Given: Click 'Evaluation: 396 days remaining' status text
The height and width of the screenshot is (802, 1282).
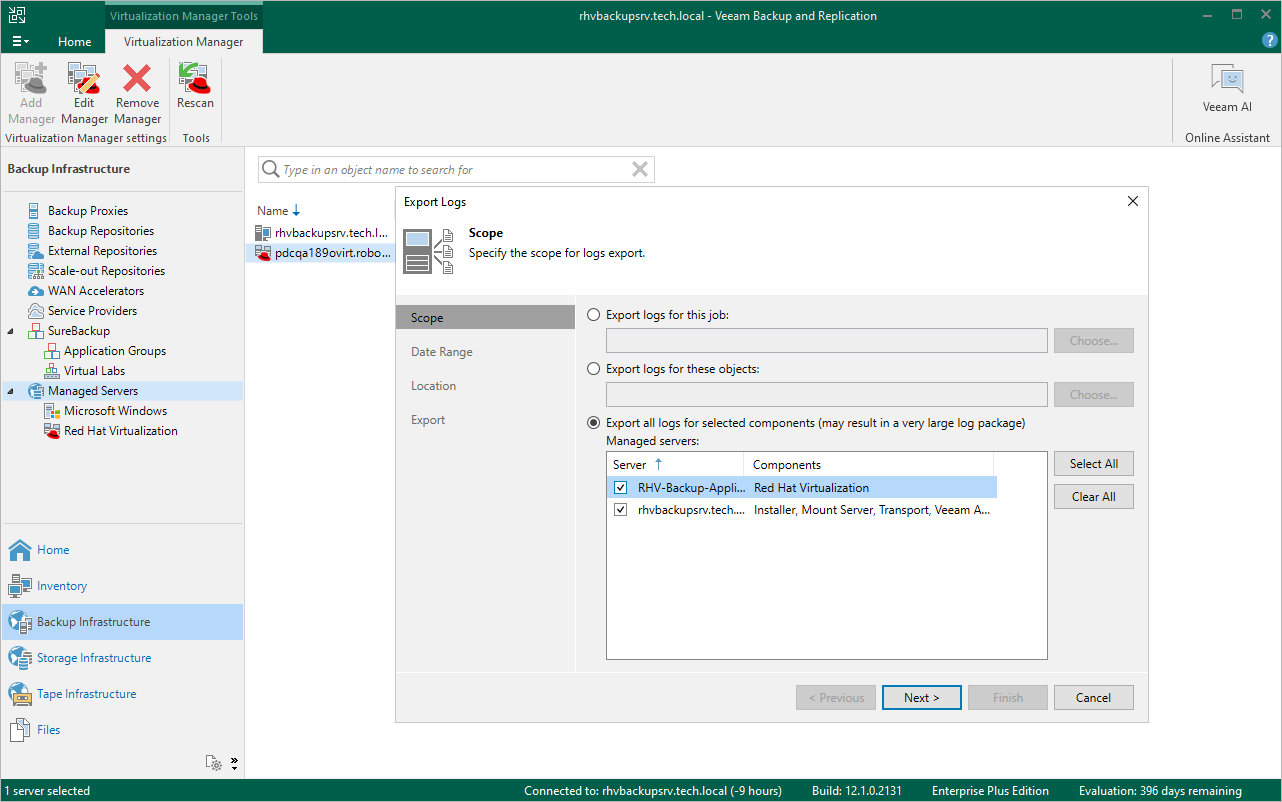Looking at the screenshot, I should tap(1160, 791).
